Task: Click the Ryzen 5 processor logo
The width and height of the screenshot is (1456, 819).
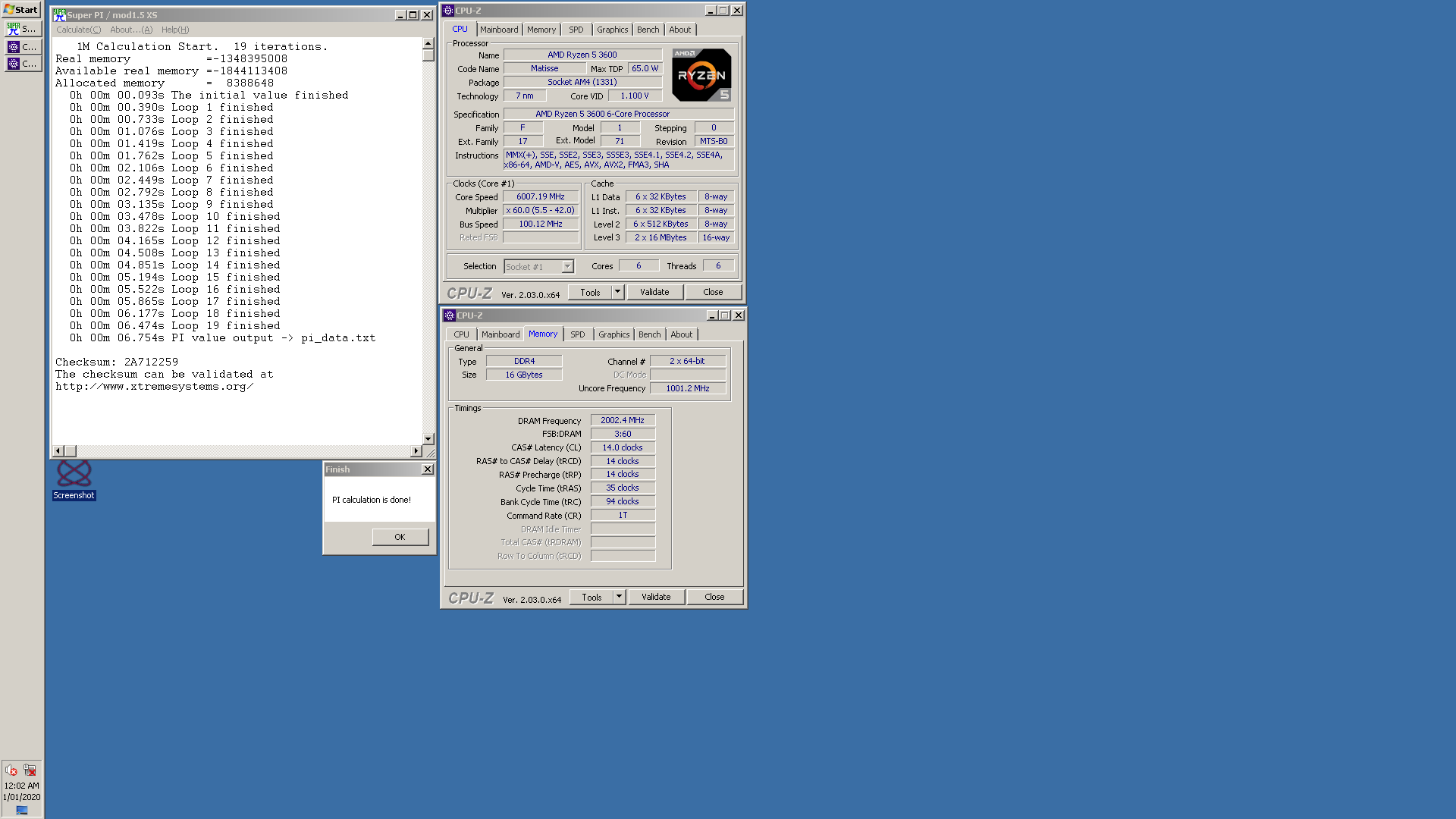Action: pos(701,74)
